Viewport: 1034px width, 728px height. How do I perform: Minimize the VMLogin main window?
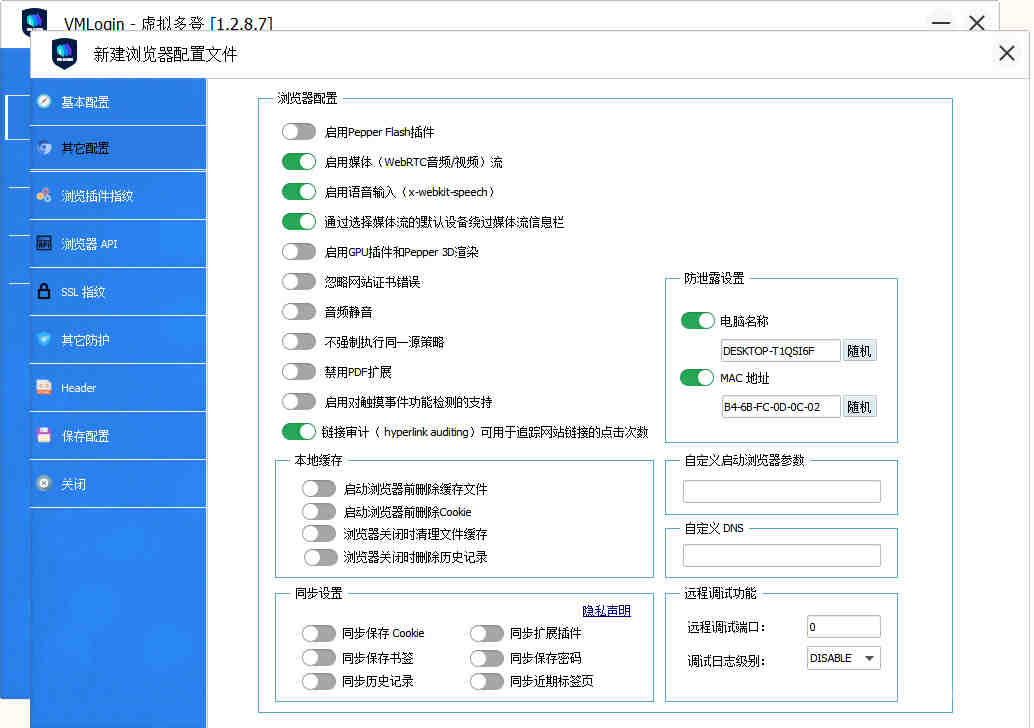941,22
